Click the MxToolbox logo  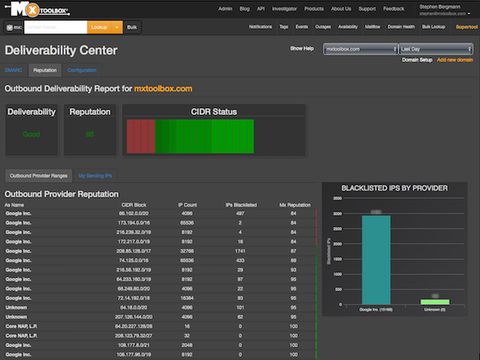pos(37,9)
